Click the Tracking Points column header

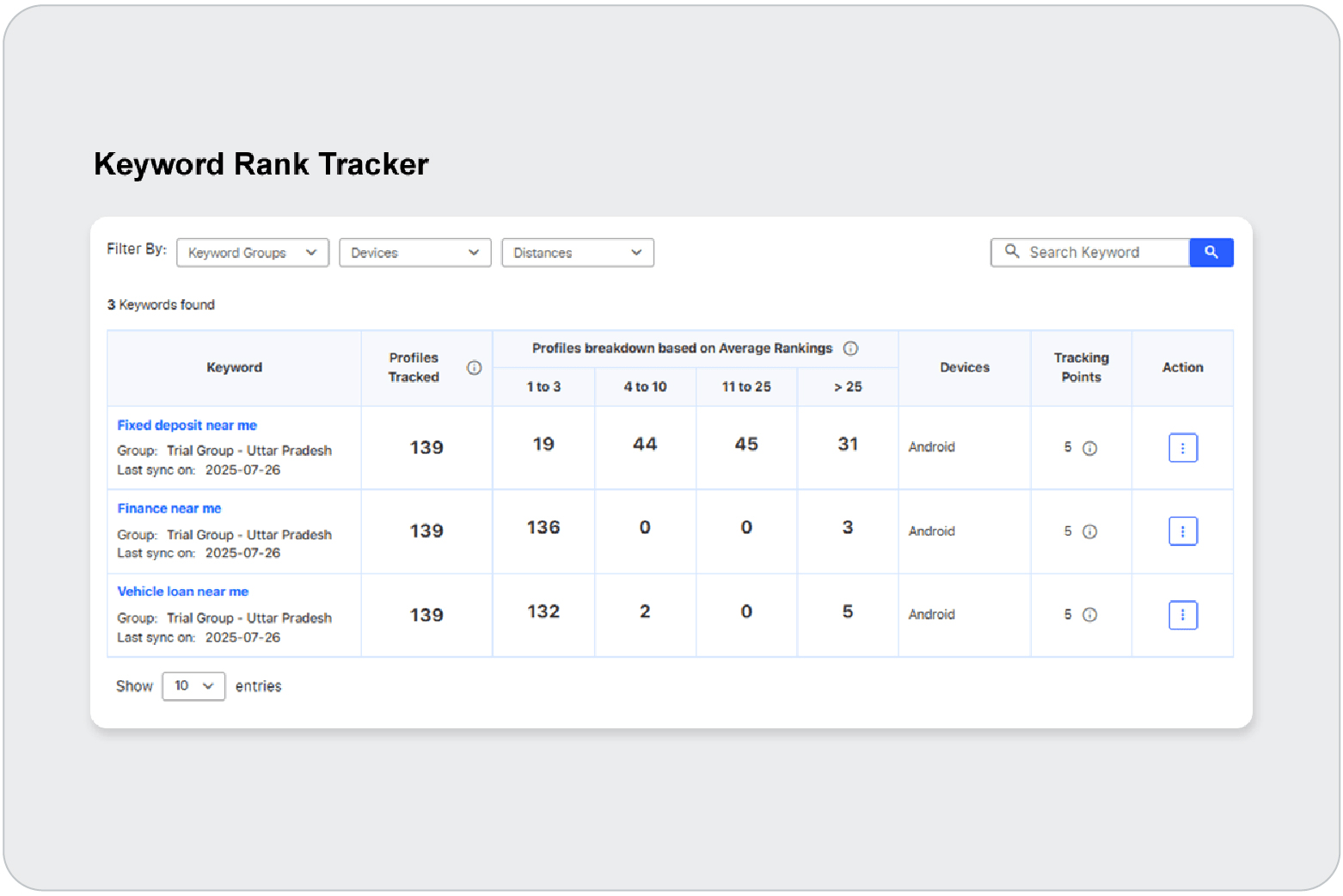pyautogui.click(x=1081, y=368)
